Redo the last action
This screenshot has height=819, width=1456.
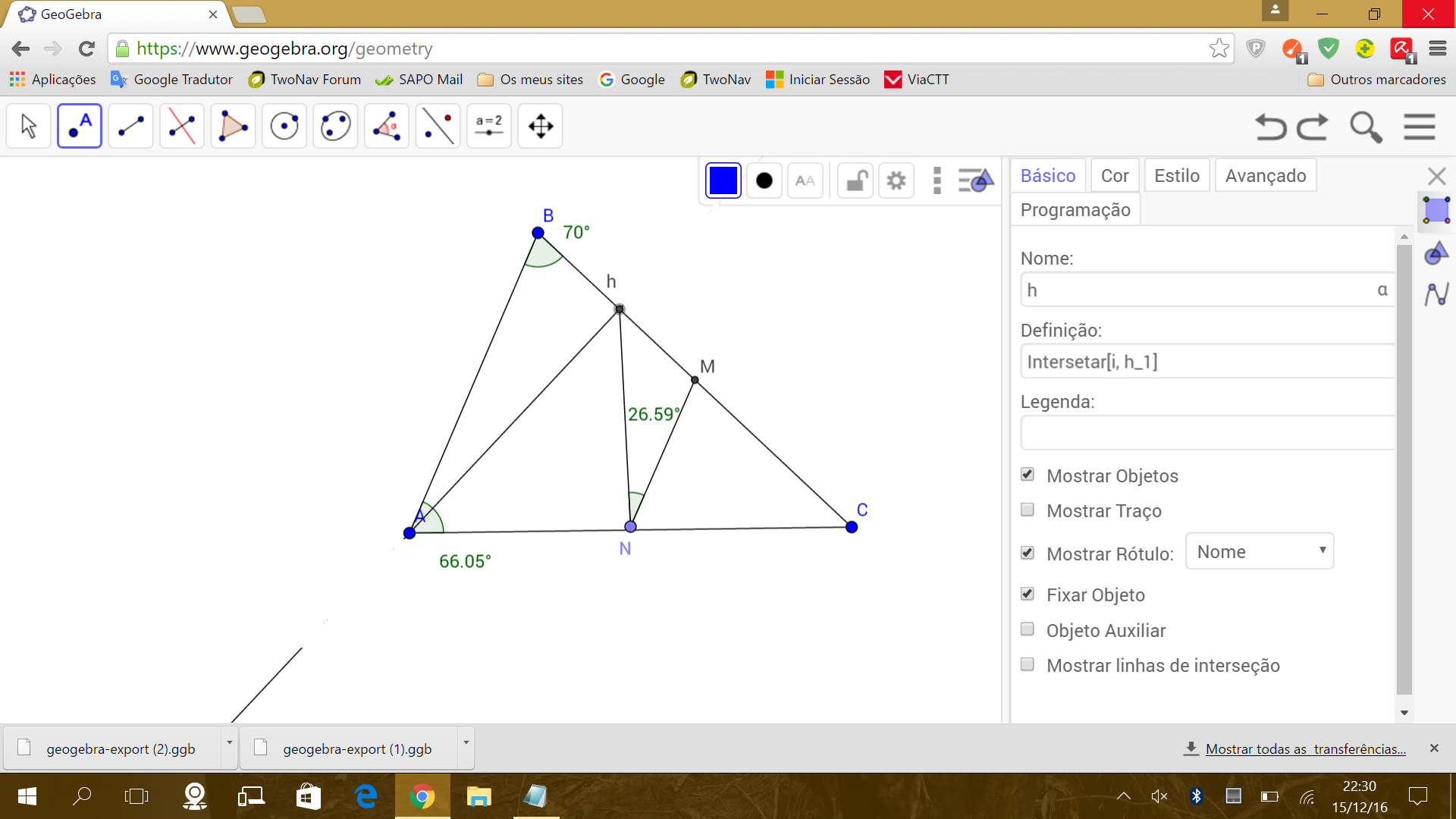1313,127
